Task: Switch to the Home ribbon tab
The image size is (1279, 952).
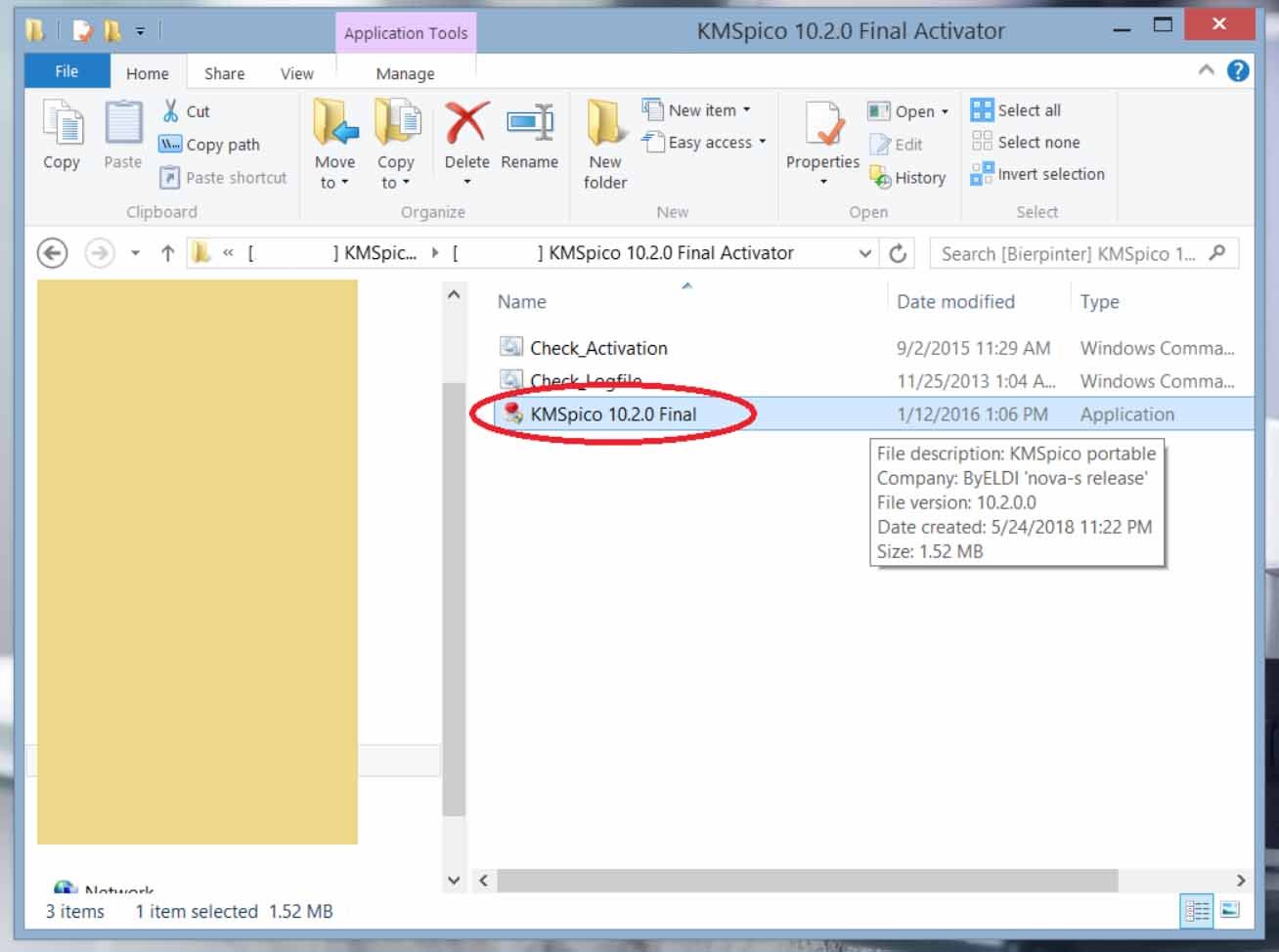Action: [148, 73]
